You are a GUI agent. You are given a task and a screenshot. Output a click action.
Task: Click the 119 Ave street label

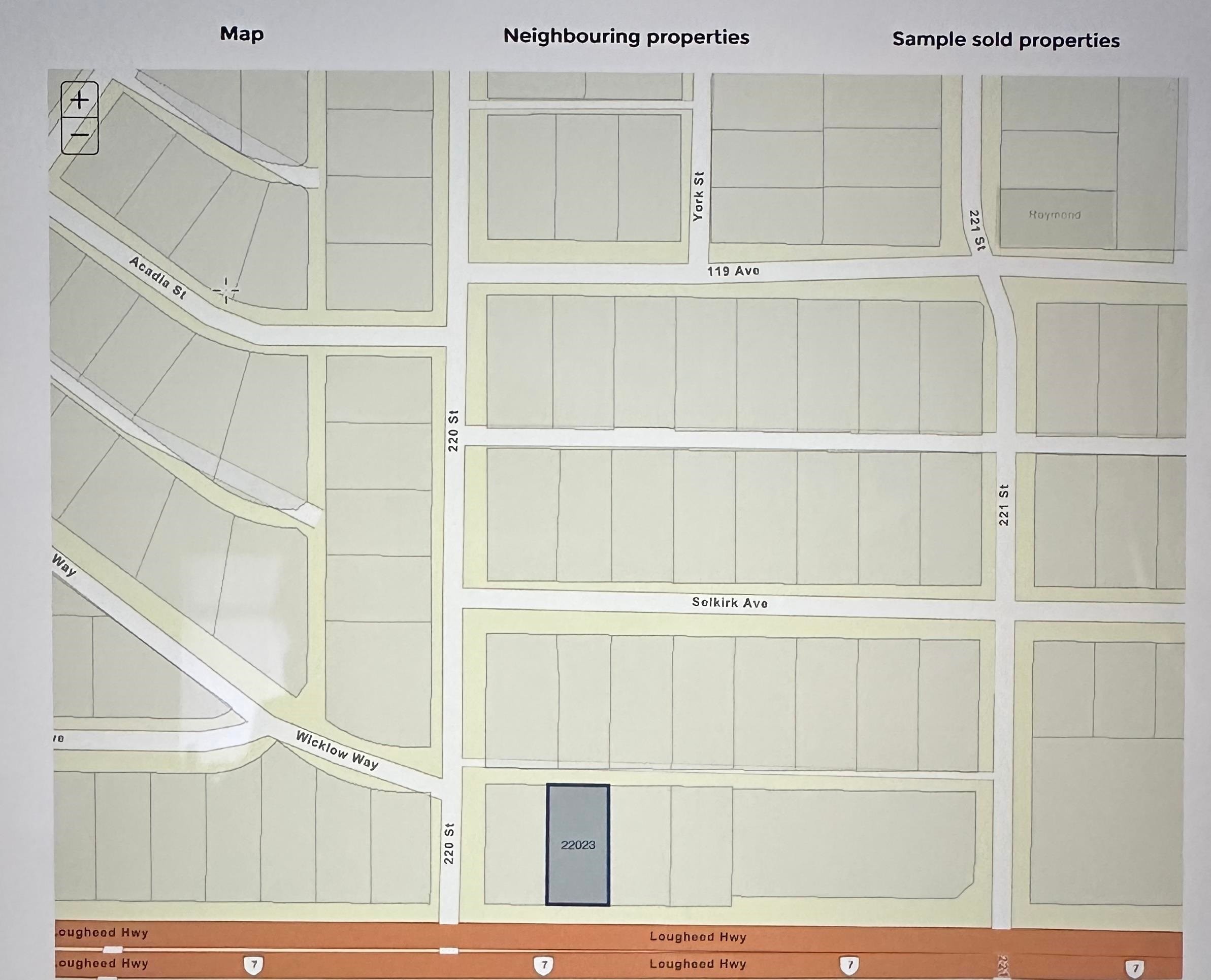[x=733, y=271]
